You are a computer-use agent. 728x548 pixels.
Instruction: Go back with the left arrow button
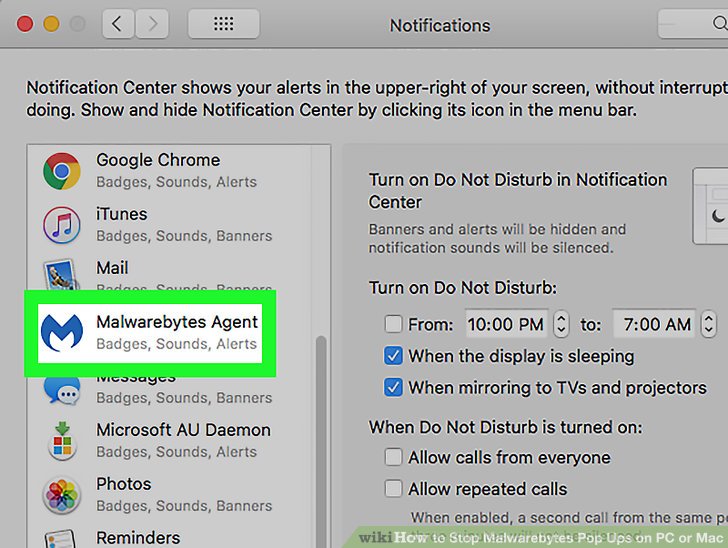point(118,24)
